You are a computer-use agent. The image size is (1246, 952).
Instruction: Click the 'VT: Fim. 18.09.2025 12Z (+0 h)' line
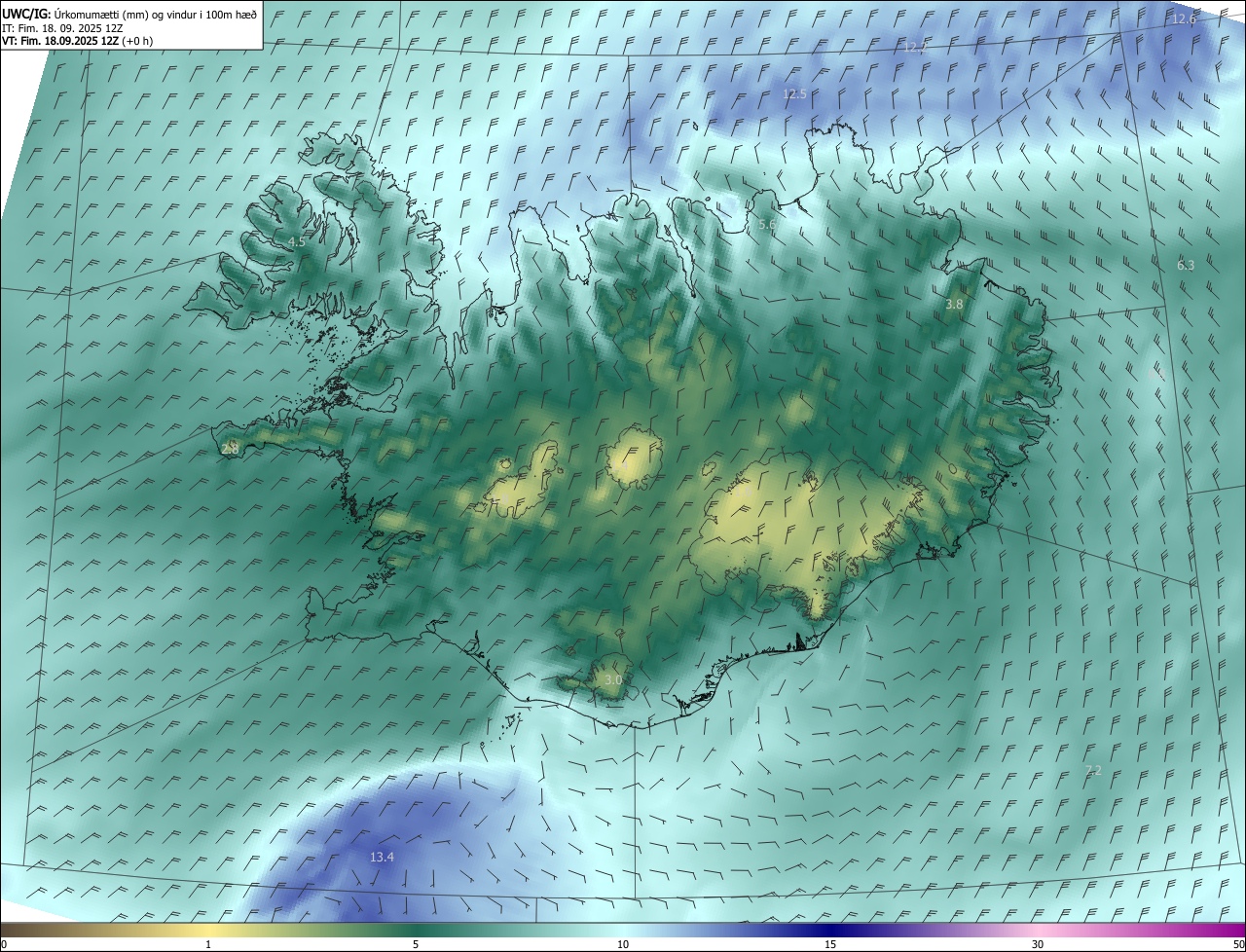click(x=77, y=41)
